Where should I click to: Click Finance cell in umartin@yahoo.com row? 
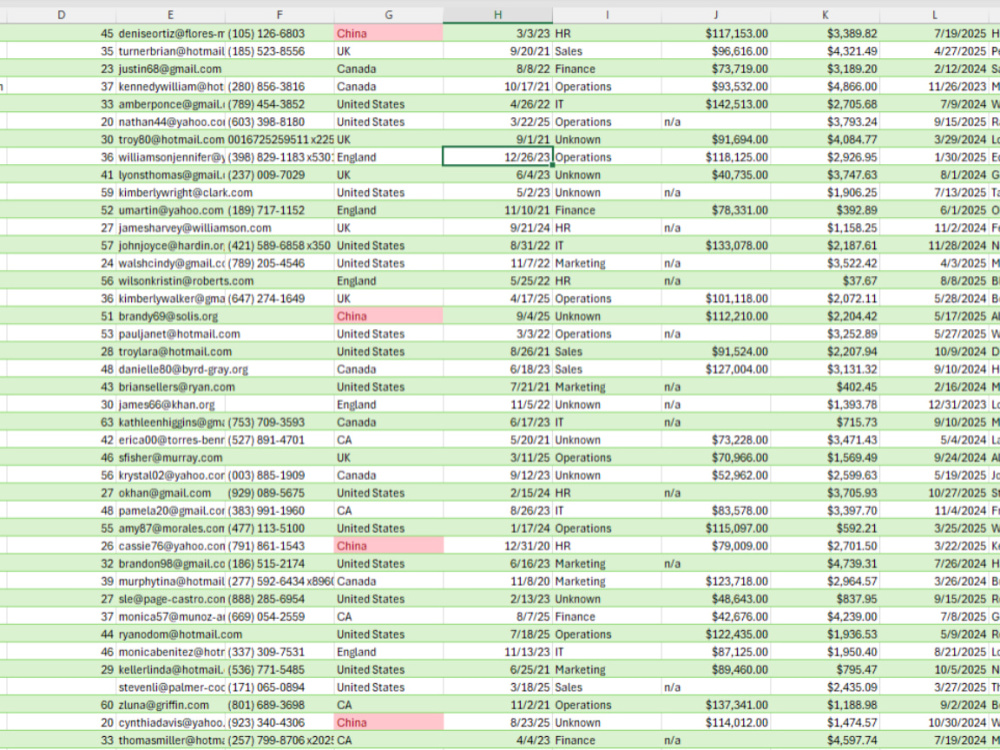[x=607, y=210]
